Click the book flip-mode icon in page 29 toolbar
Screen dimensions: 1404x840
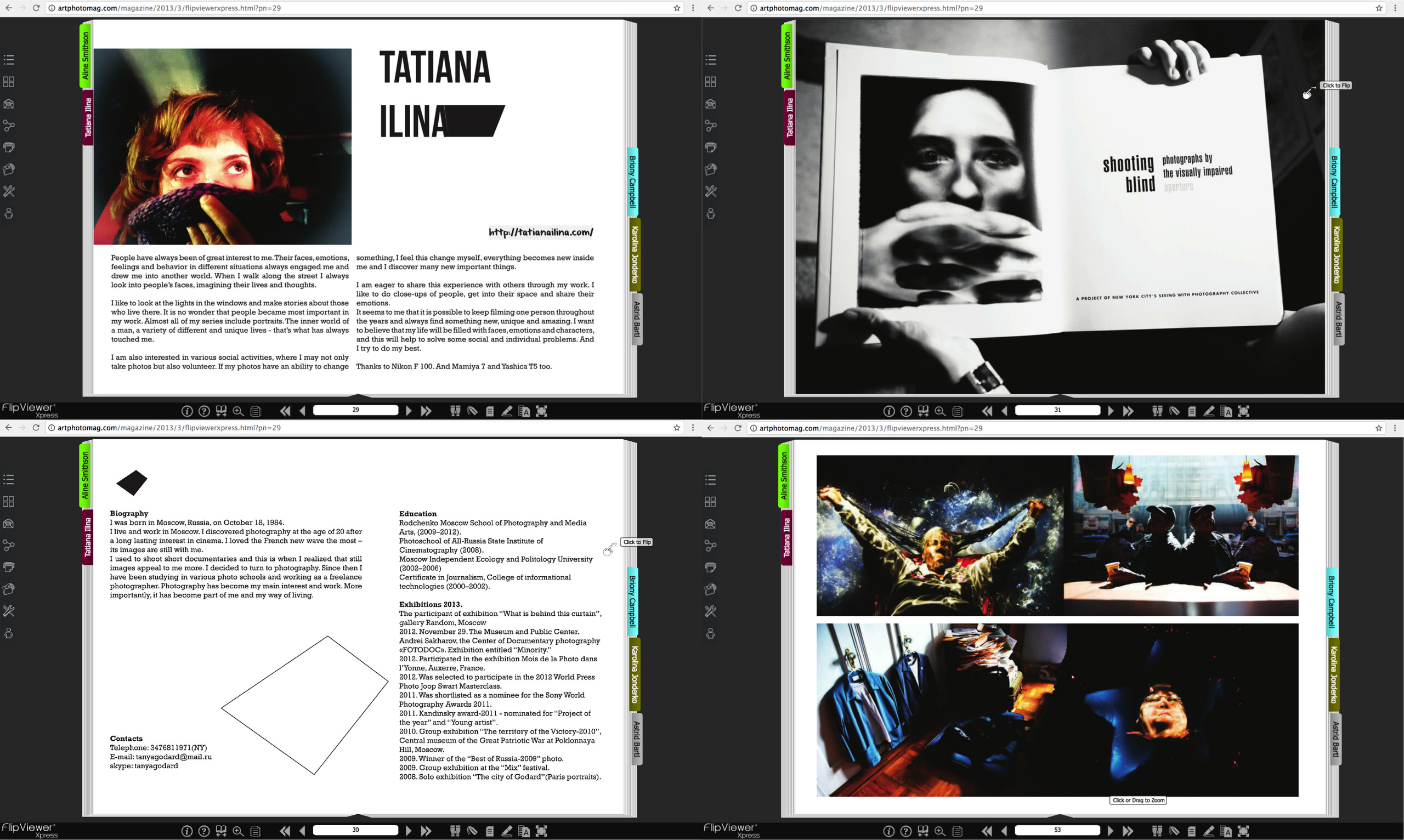(221, 411)
